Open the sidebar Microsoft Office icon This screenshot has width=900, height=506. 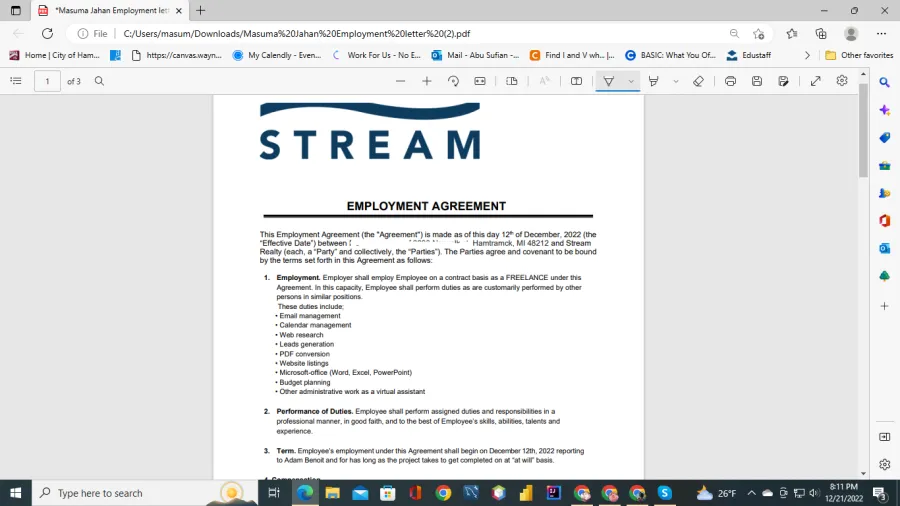(x=885, y=221)
